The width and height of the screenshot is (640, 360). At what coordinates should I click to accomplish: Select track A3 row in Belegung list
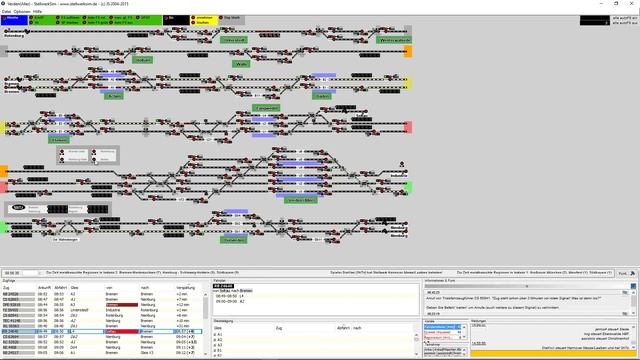coord(314,345)
